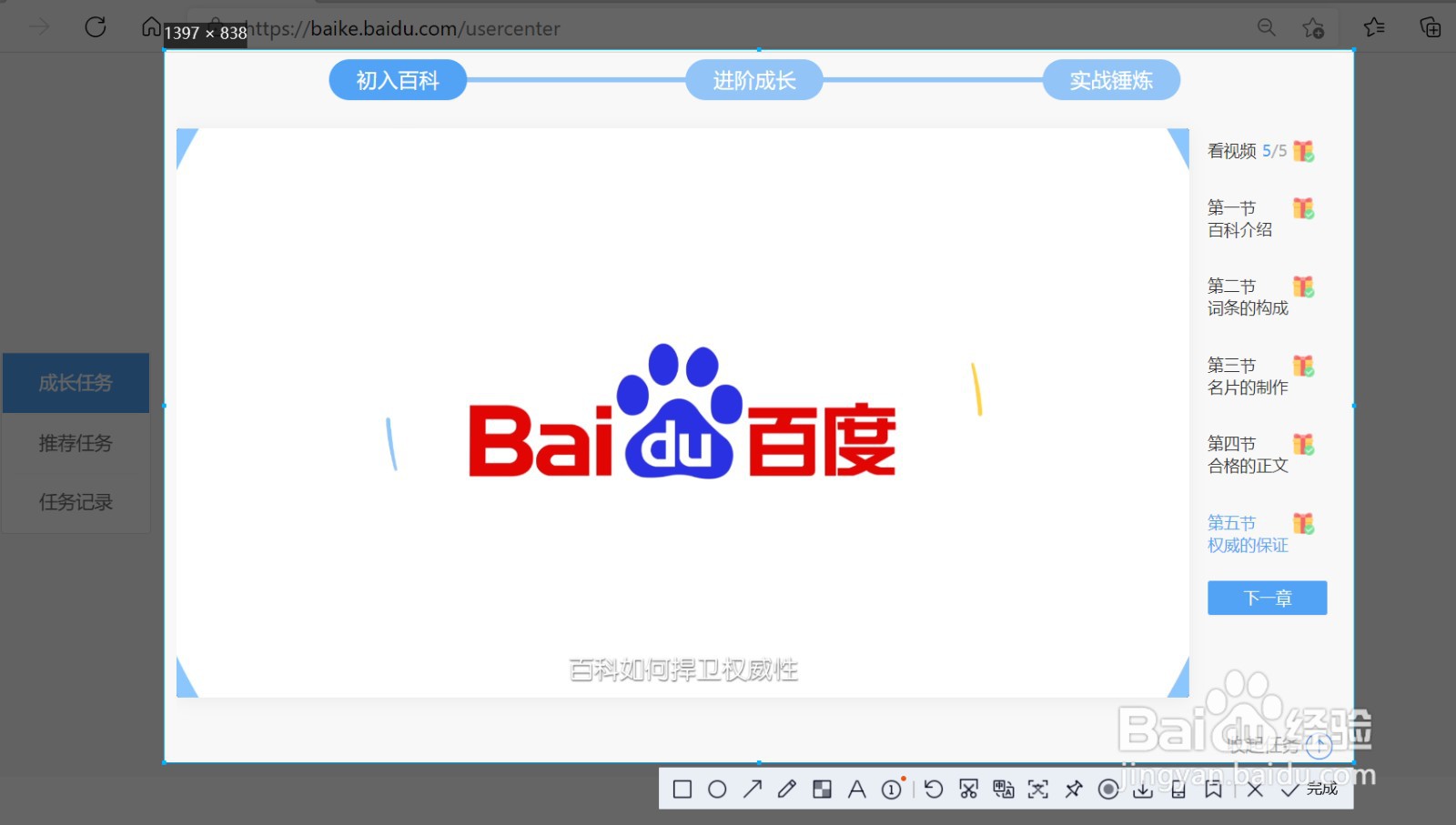The image size is (1456, 825).
Task: Select the rectangle annotation tool
Action: click(682, 789)
